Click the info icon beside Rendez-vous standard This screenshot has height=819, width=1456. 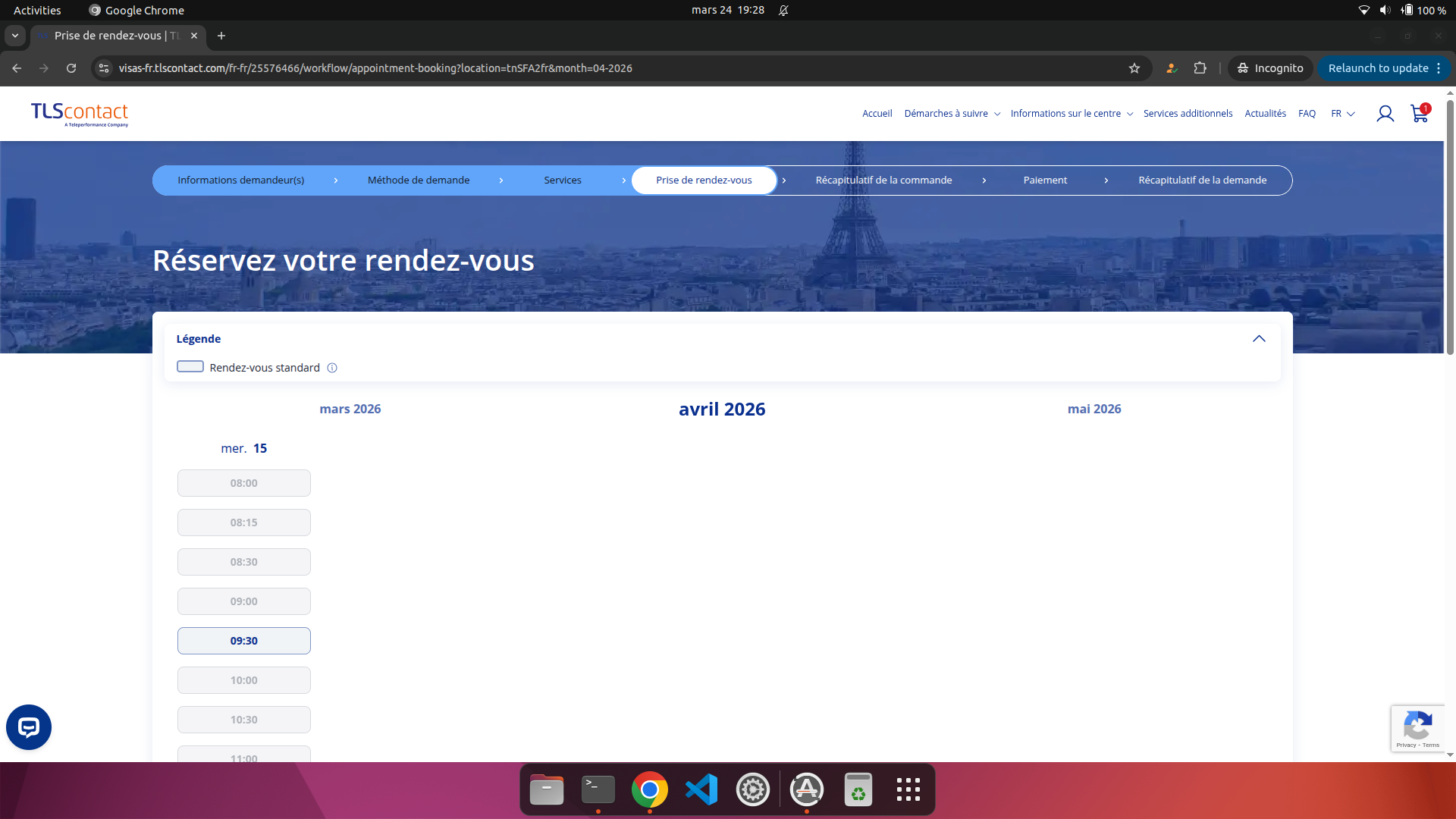tap(331, 368)
